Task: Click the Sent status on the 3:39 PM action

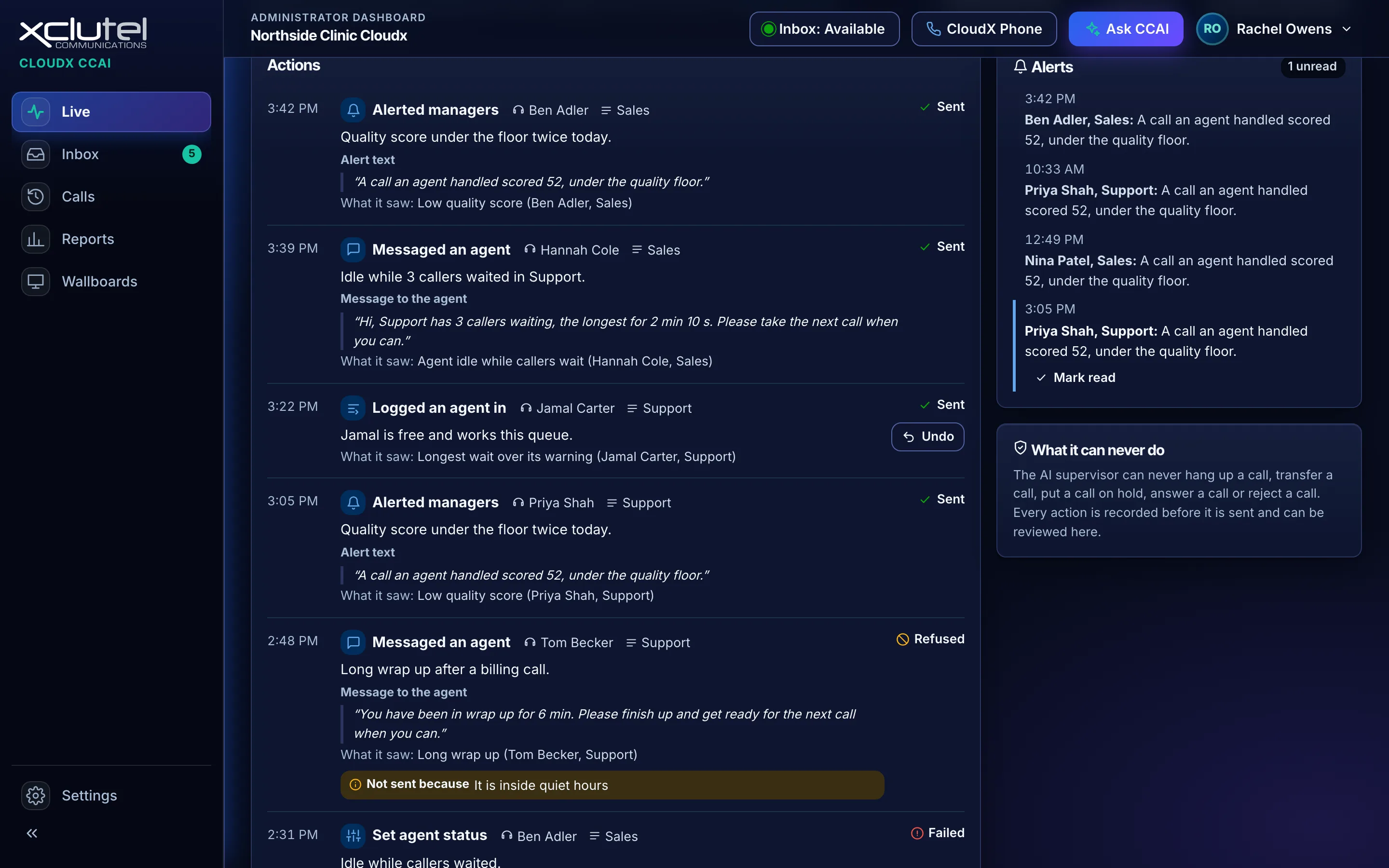Action: pyautogui.click(x=942, y=246)
